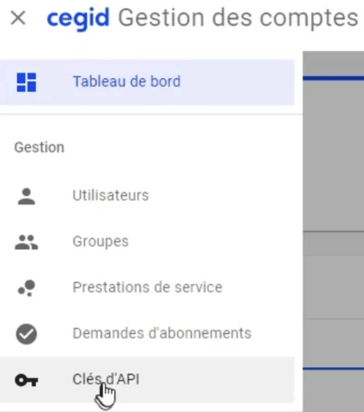Click the single person Utilisateurs icon
The image size is (364, 412).
[26, 196]
